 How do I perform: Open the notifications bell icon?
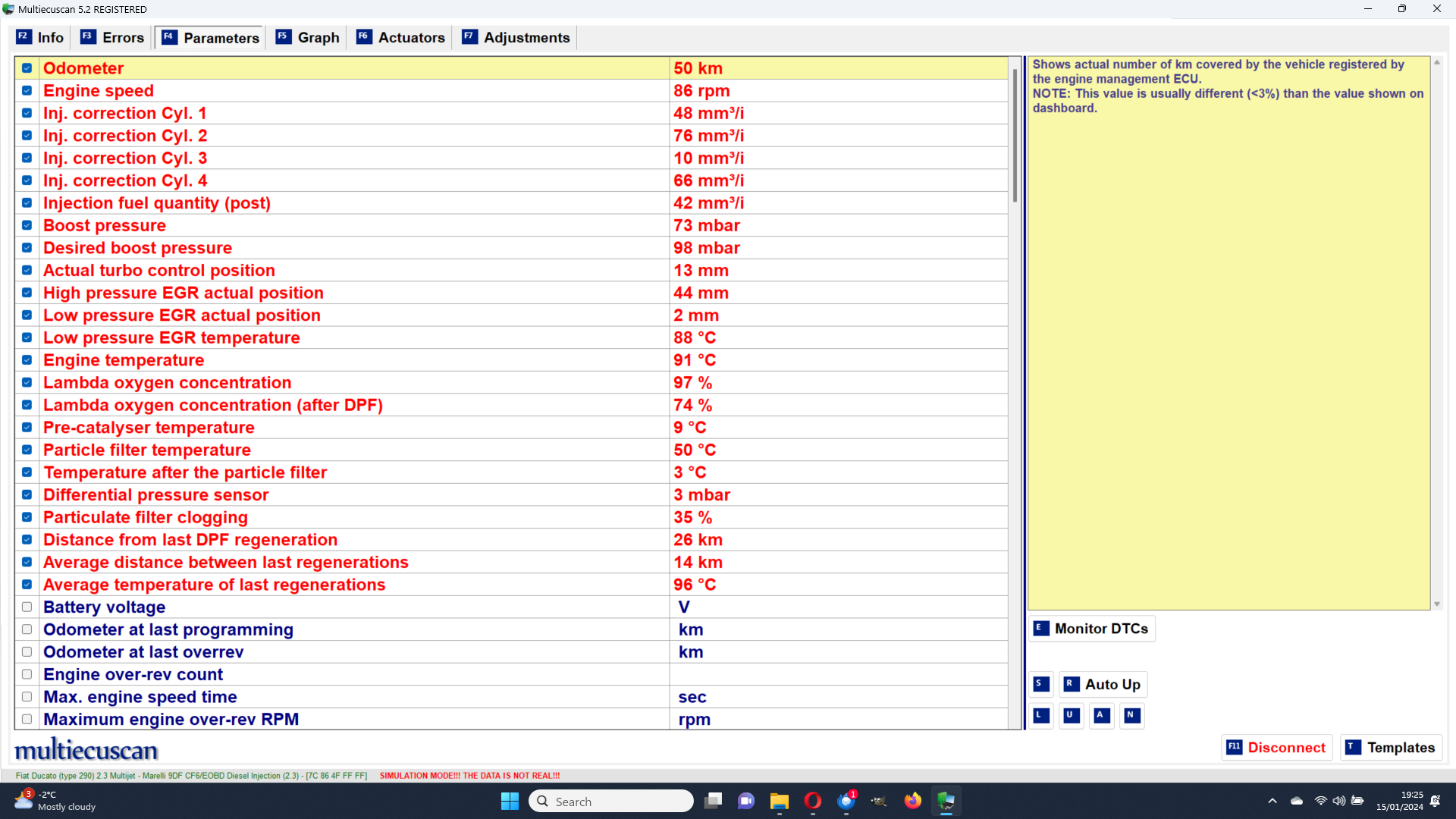coord(1436,801)
